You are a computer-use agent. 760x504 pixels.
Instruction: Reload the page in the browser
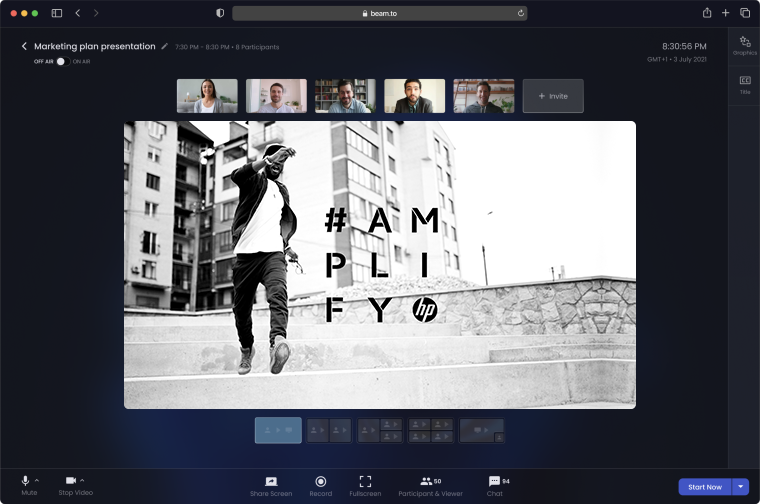click(521, 14)
